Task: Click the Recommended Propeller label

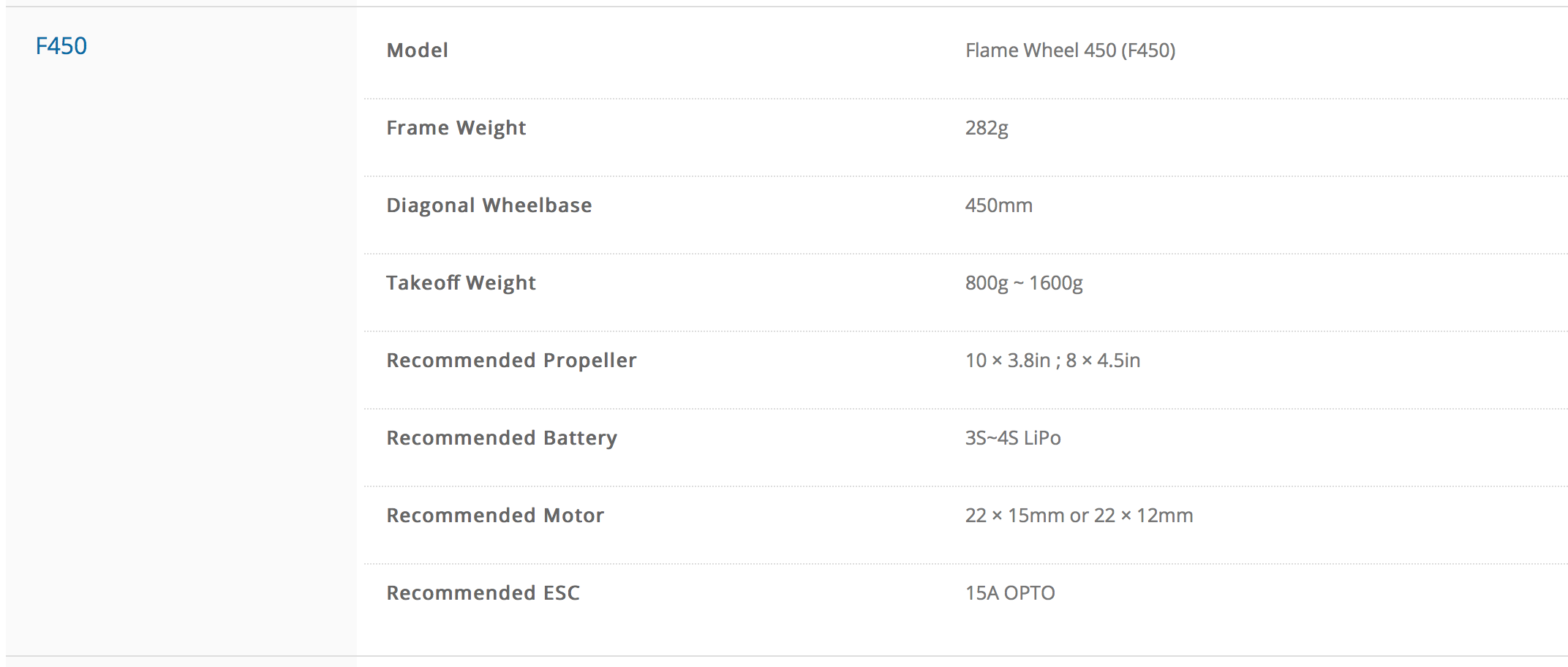Action: [x=511, y=361]
